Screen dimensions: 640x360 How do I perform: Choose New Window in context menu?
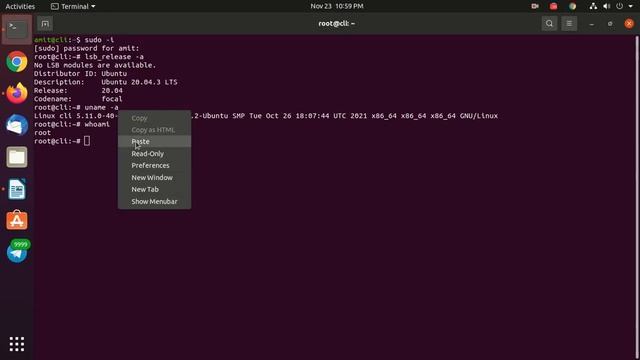coord(154,178)
